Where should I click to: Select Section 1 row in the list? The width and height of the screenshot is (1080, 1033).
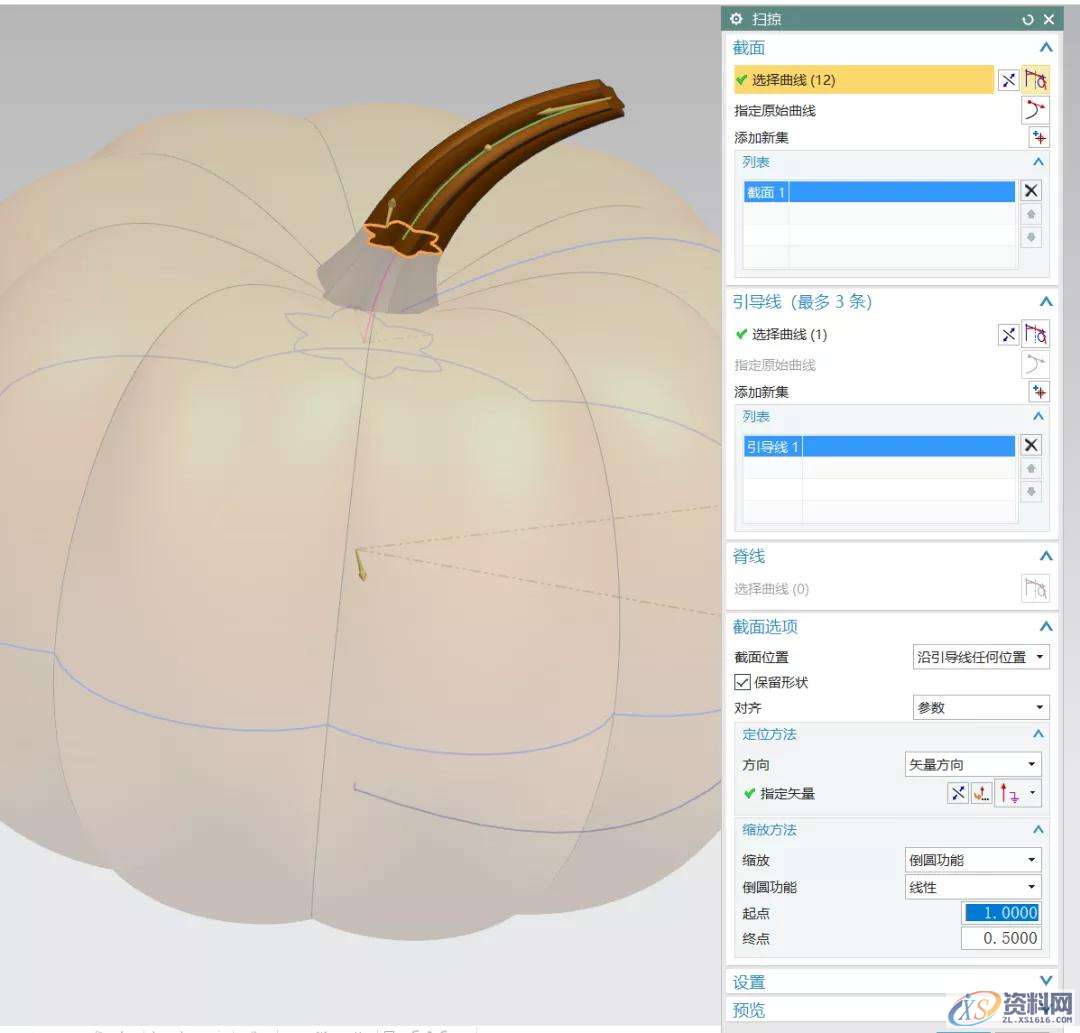(878, 192)
